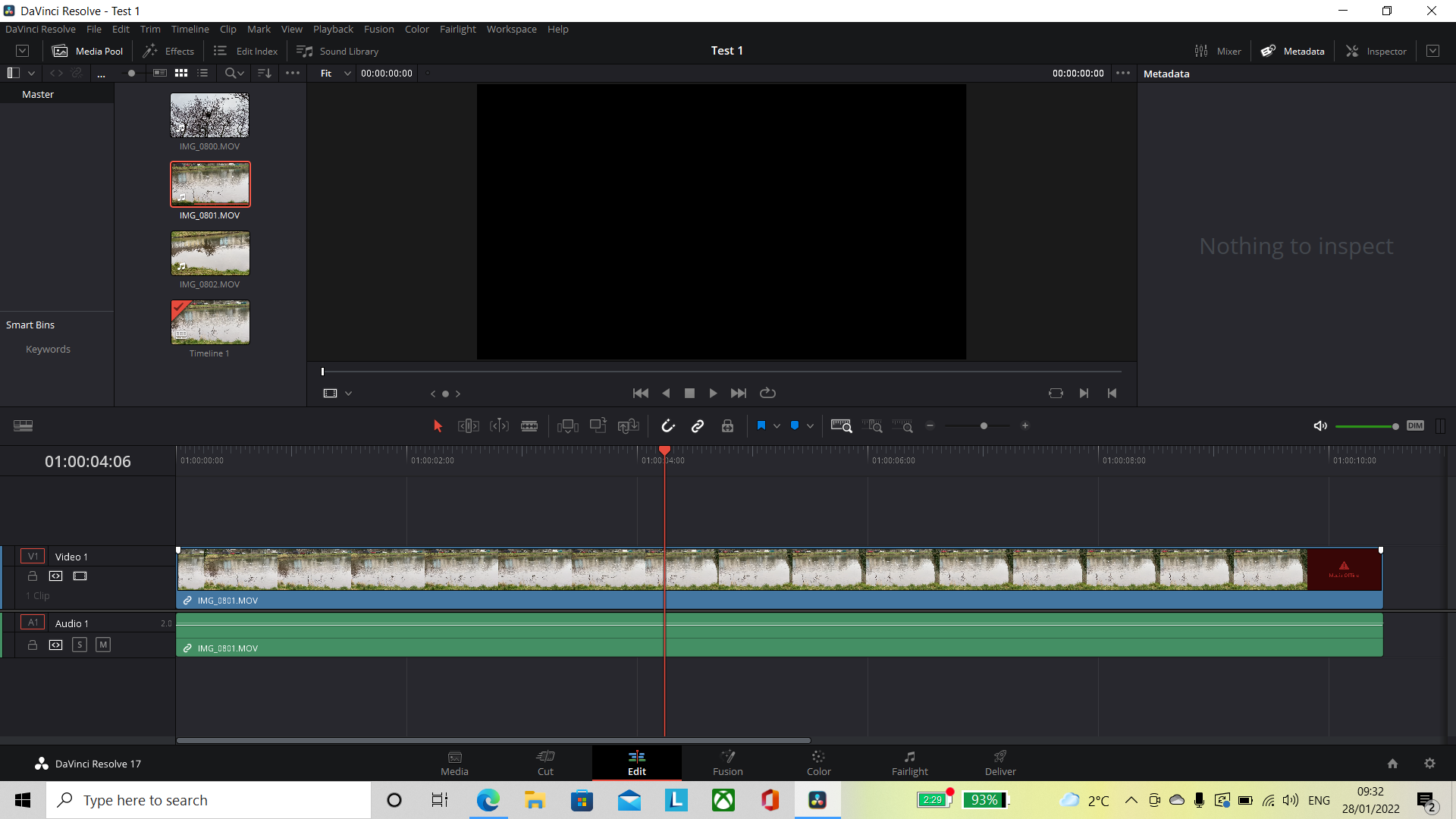Open the Inspector panel
Viewport: 1456px width, 819px height.
[x=1376, y=51]
